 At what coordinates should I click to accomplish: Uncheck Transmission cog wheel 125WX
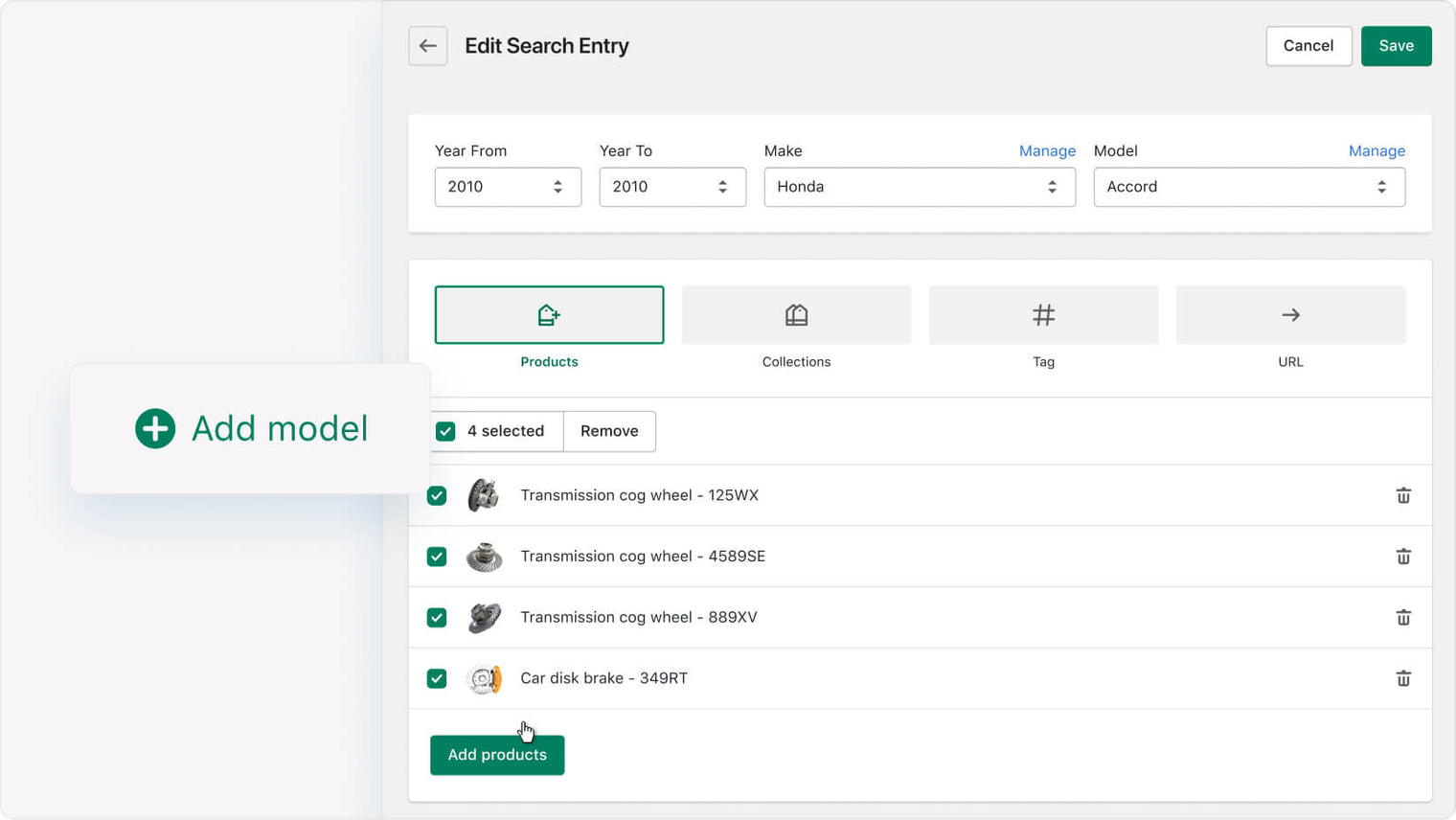437,495
